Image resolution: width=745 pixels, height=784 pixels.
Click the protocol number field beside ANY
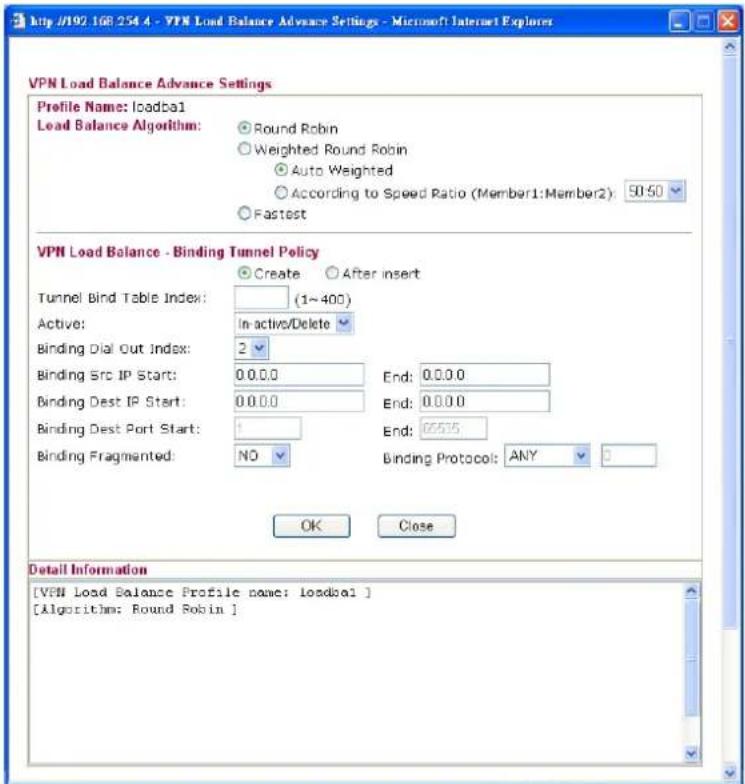629,456
